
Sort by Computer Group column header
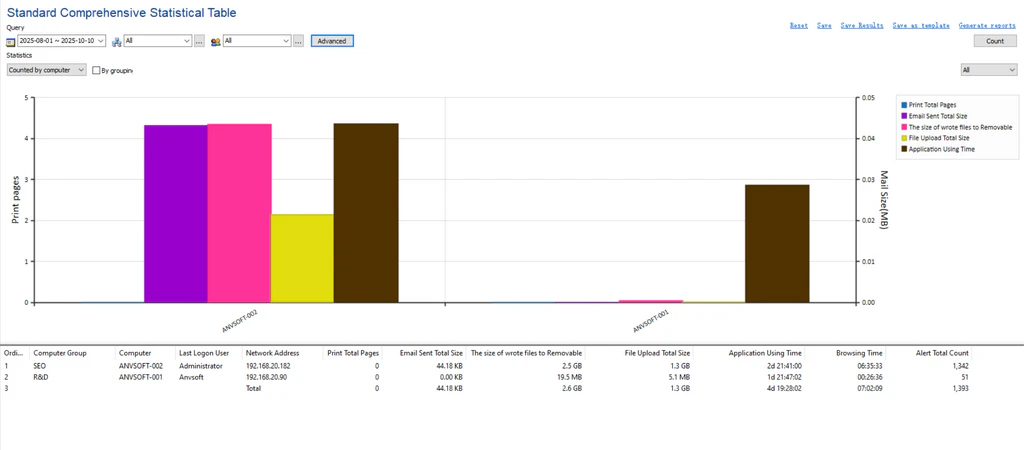tap(72, 353)
